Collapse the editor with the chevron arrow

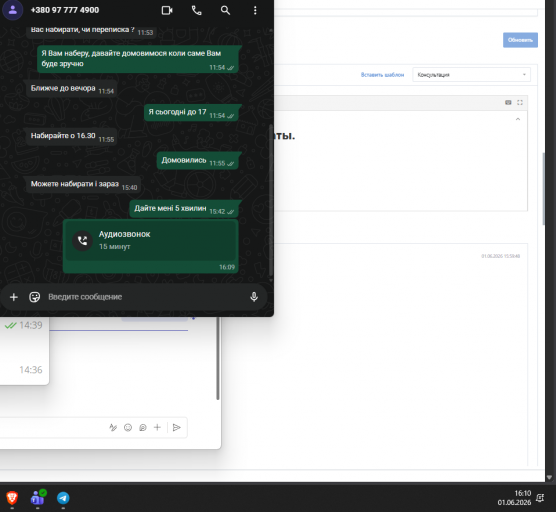pos(518,119)
